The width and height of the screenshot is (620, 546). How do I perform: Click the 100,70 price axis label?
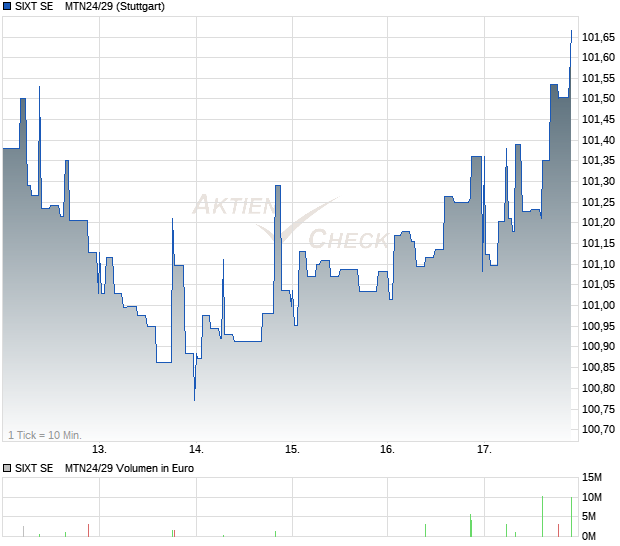coord(598,429)
